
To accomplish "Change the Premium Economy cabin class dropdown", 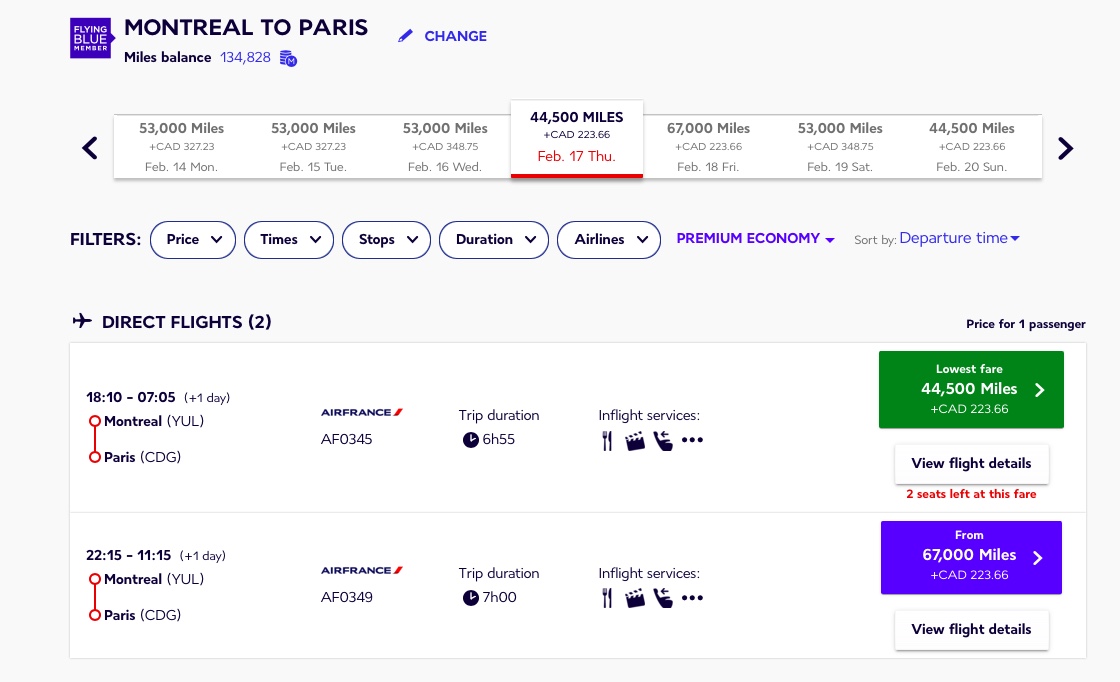I will pyautogui.click(x=755, y=239).
